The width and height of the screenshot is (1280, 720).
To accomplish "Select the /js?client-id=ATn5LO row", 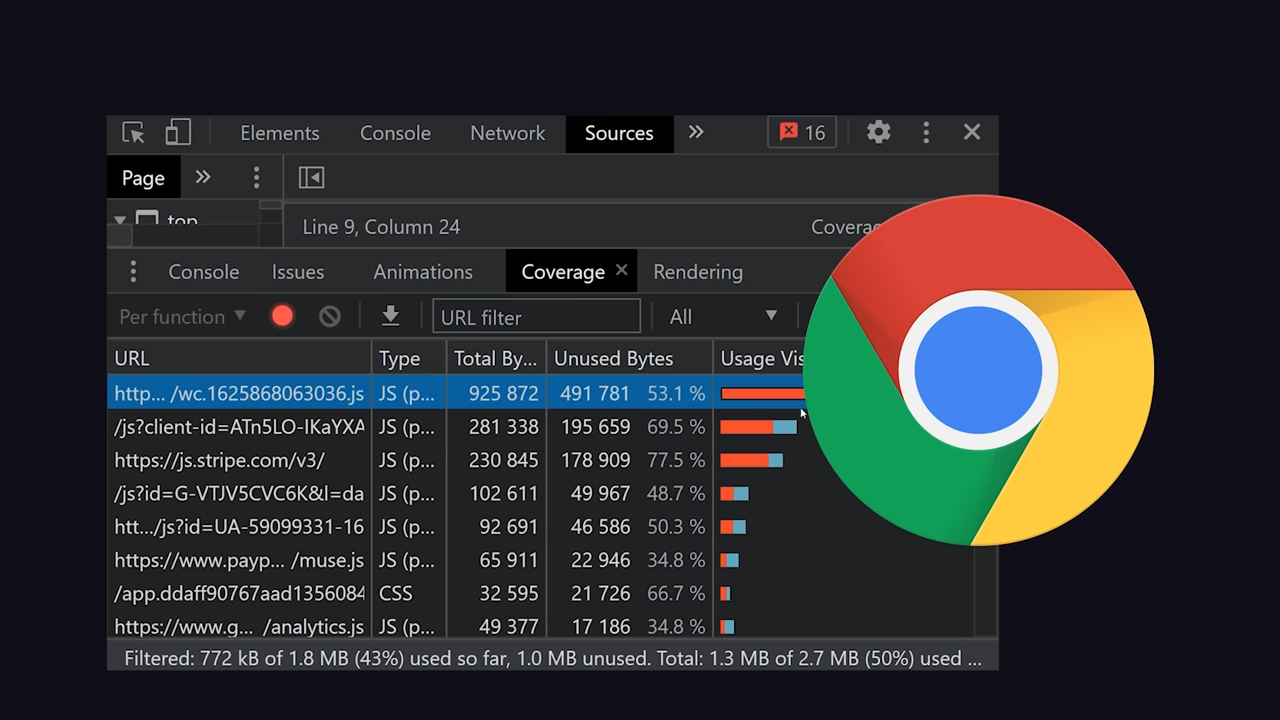I will [456, 427].
